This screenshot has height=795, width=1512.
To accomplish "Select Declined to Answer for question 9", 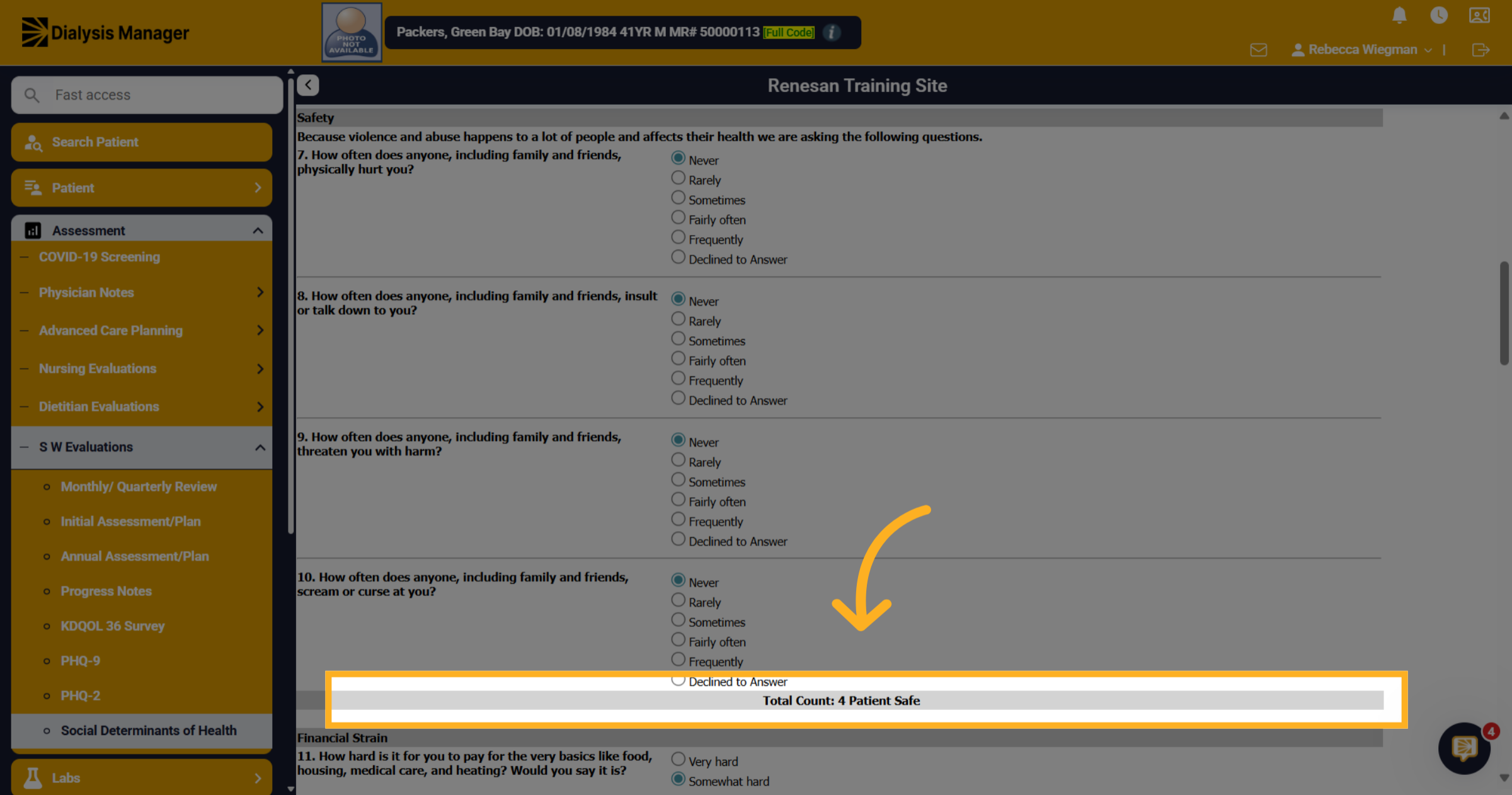I will click(678, 539).
